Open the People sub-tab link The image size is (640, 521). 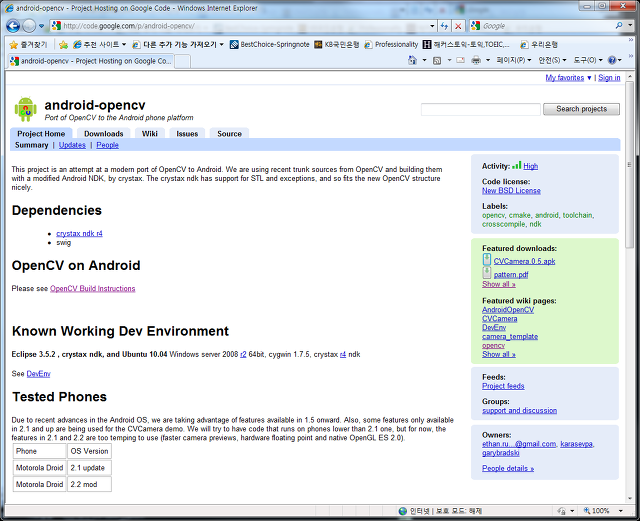(x=107, y=145)
